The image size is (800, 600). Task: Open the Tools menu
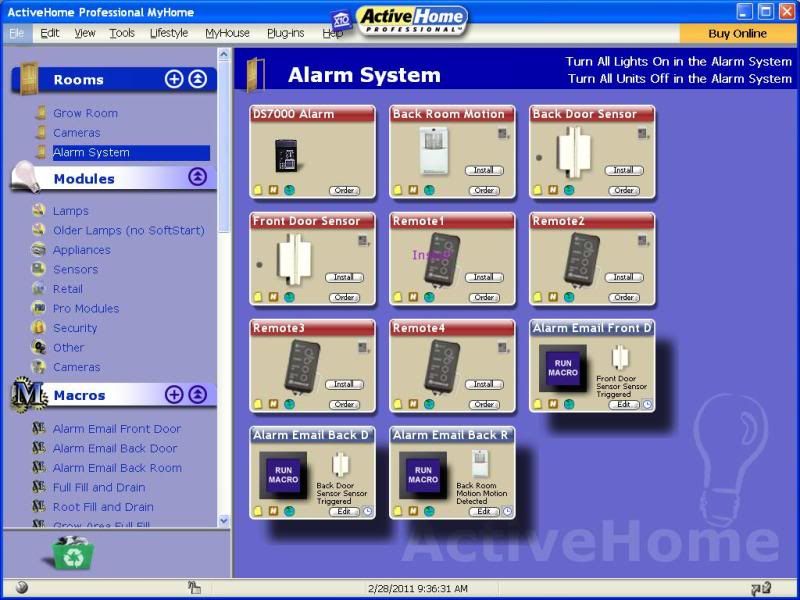click(x=122, y=33)
